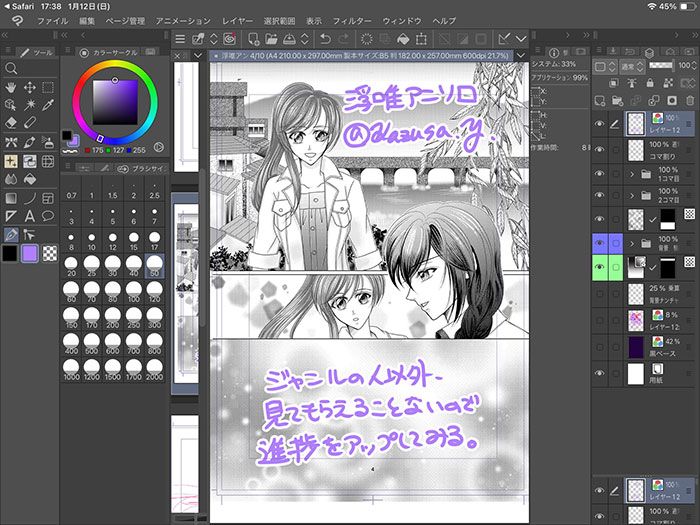Toggle visibility of the 1コマ目 folder
700x525 pixels.
coord(600,173)
